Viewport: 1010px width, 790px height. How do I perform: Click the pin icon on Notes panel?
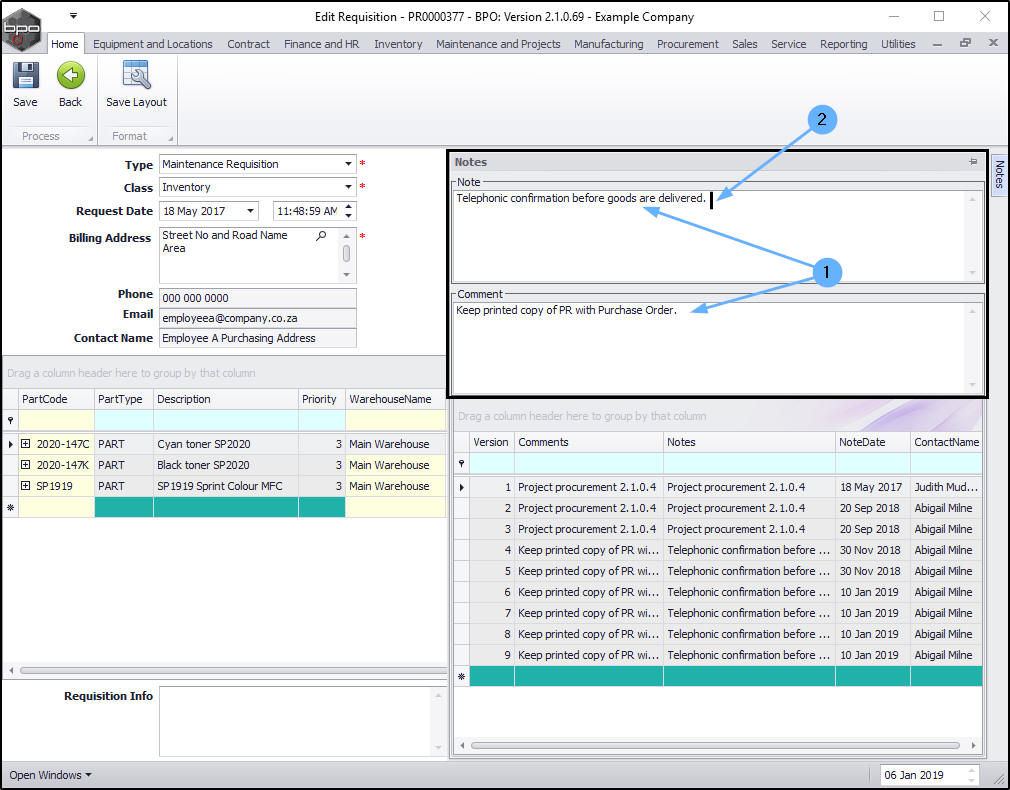(972, 162)
